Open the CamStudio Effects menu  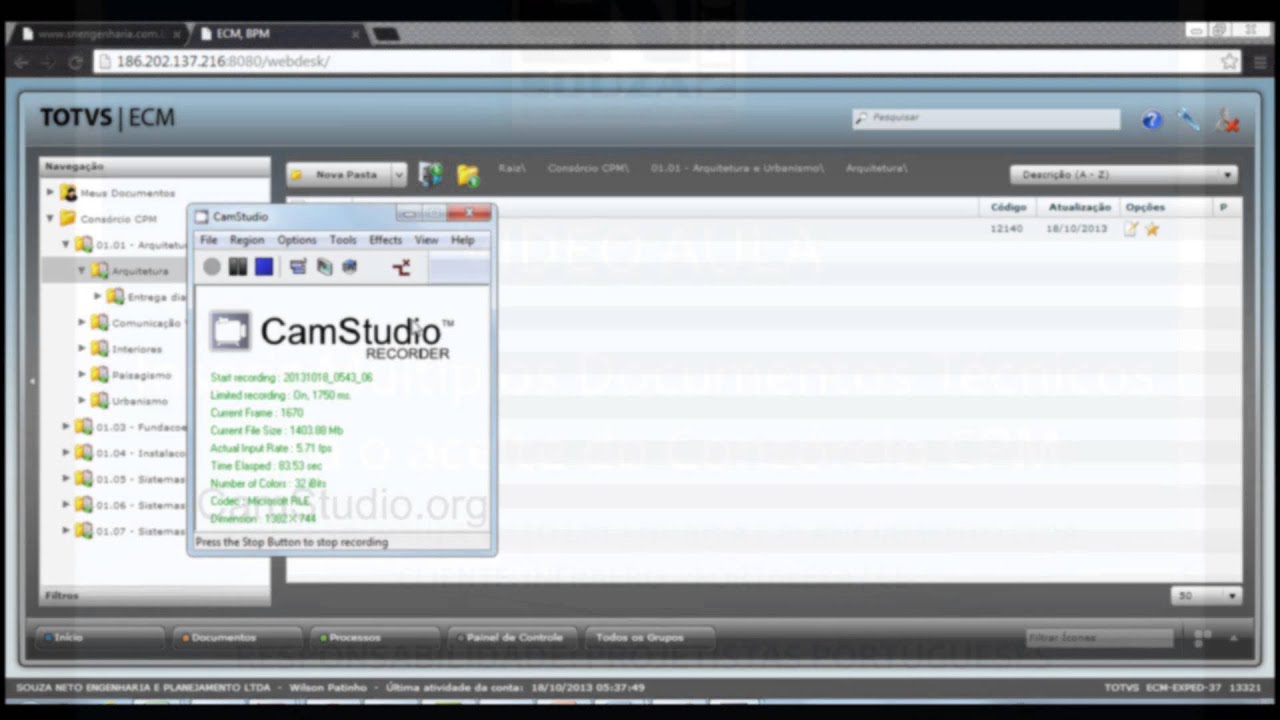click(x=385, y=240)
